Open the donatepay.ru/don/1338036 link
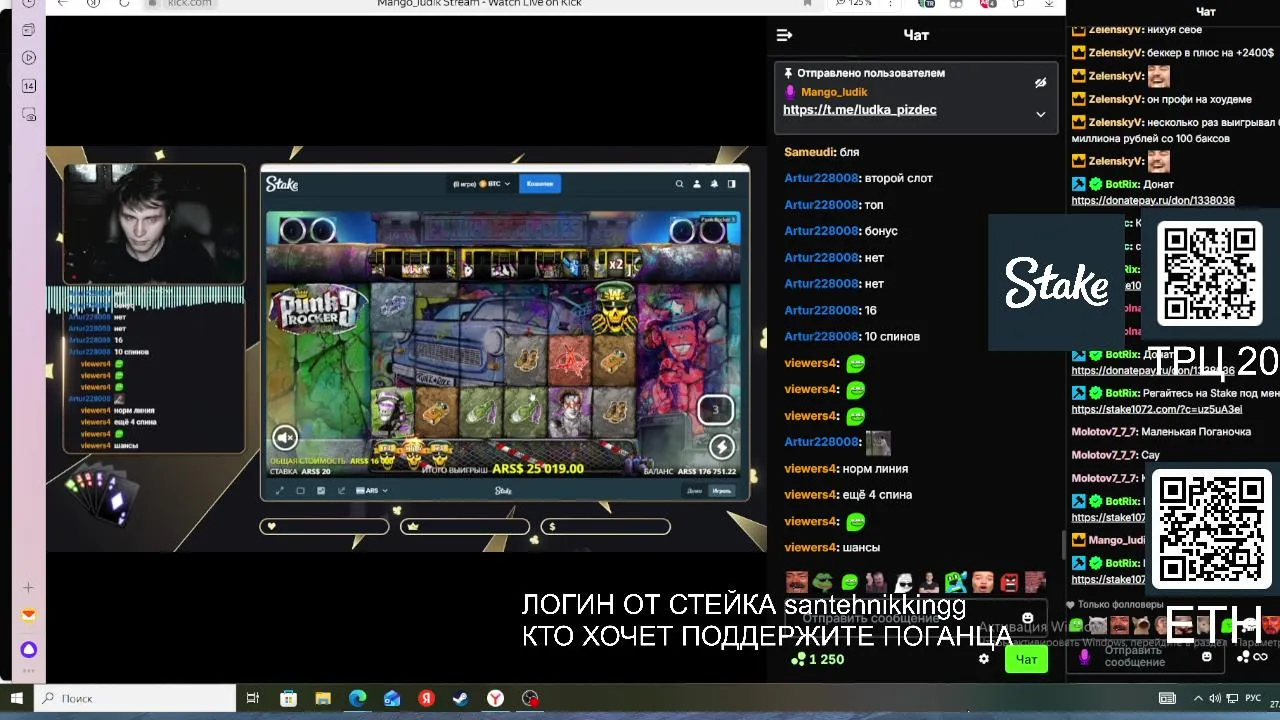This screenshot has height=720, width=1280. point(1153,200)
